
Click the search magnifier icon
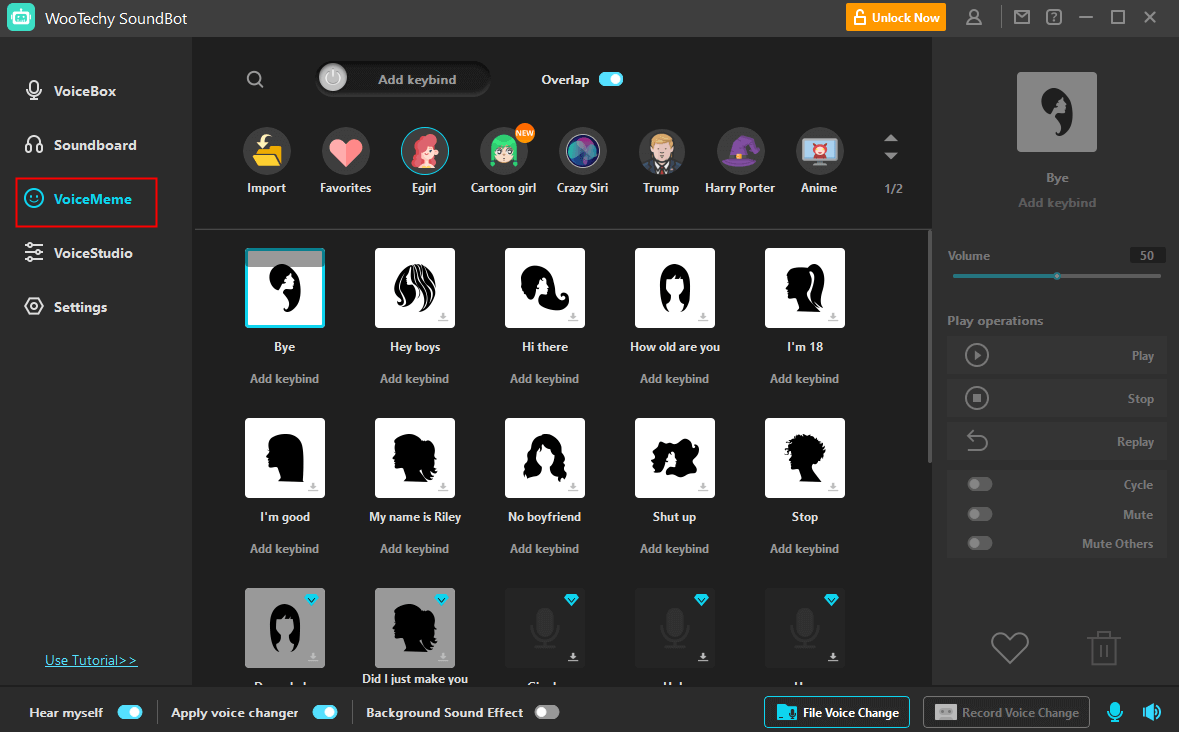coord(255,78)
